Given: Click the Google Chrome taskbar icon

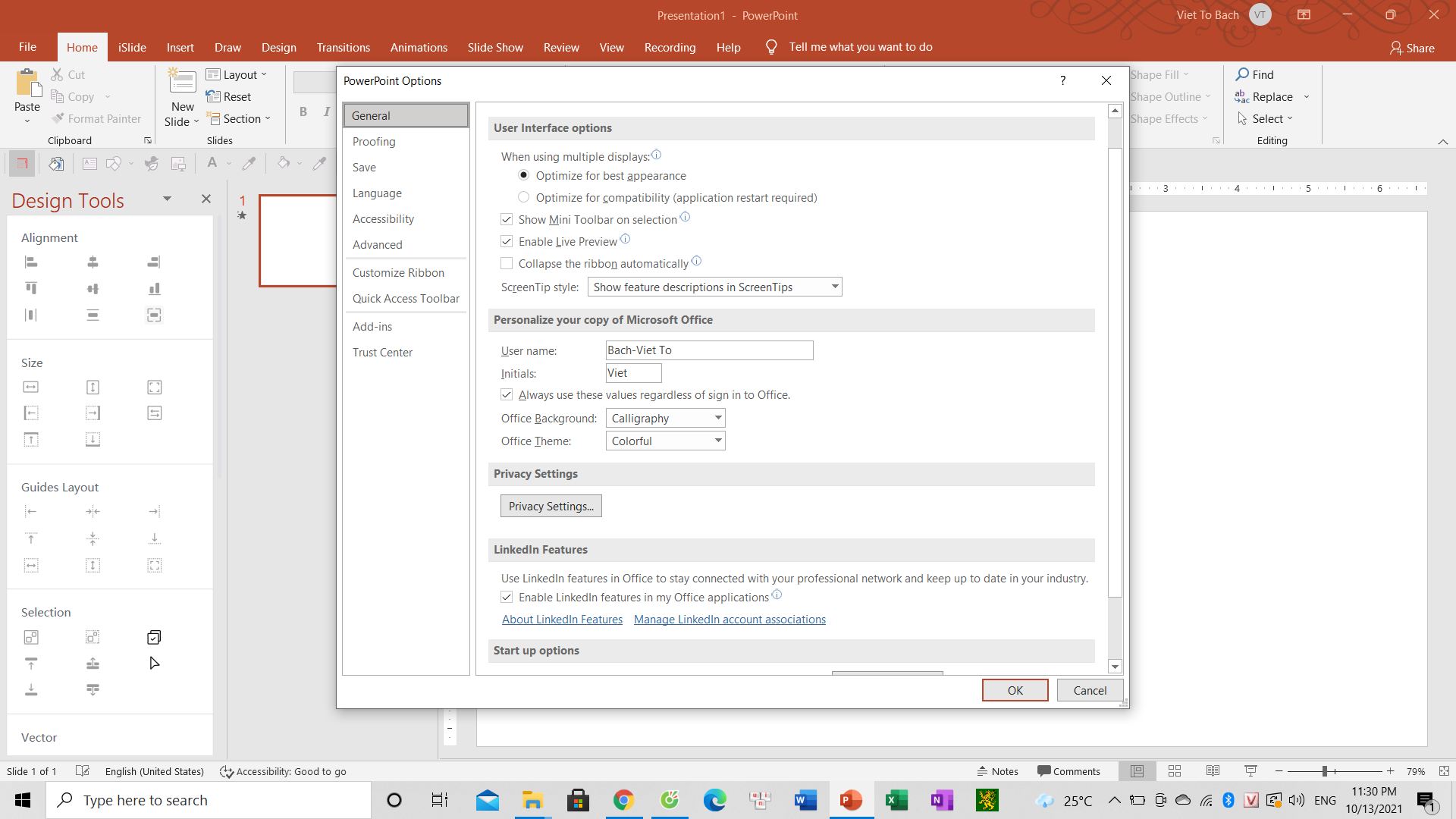Looking at the screenshot, I should tap(623, 800).
